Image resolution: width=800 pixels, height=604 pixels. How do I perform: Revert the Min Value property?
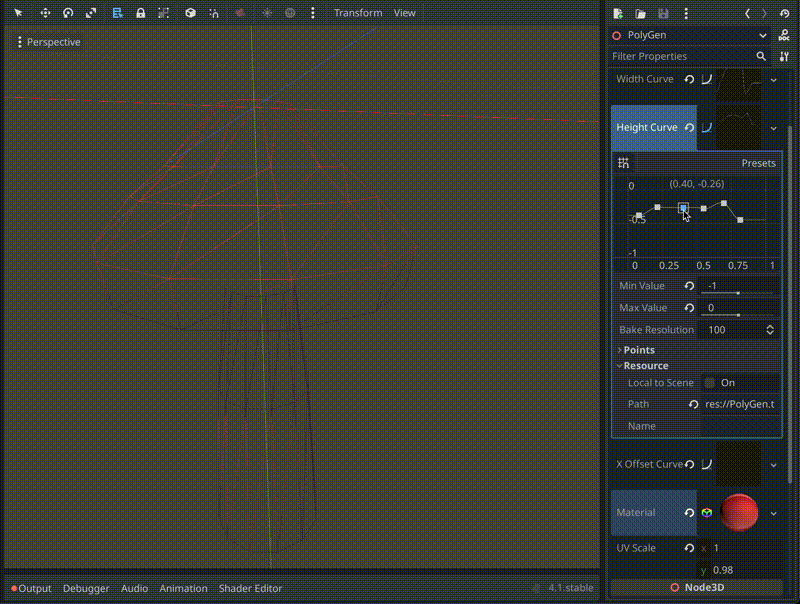pos(689,286)
